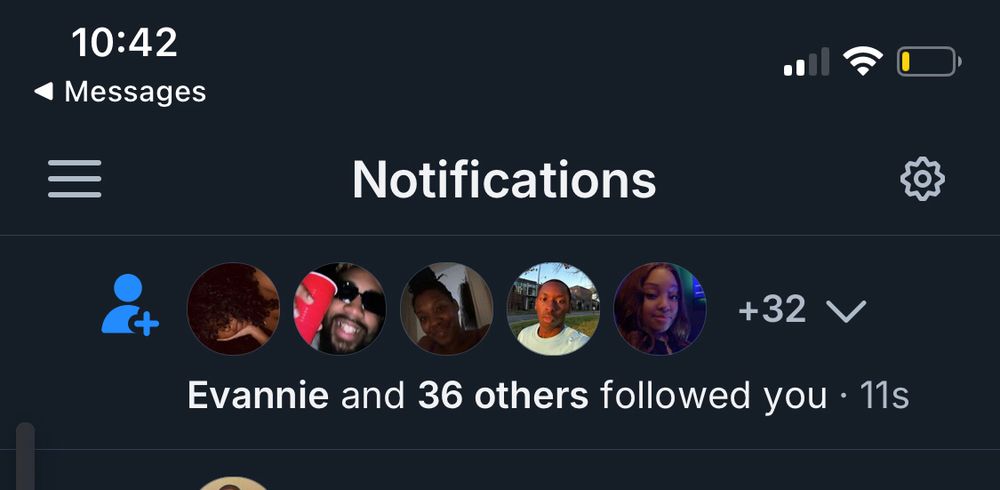Tap the "36 others" text
This screenshot has width=1000, height=490.
[x=503, y=396]
